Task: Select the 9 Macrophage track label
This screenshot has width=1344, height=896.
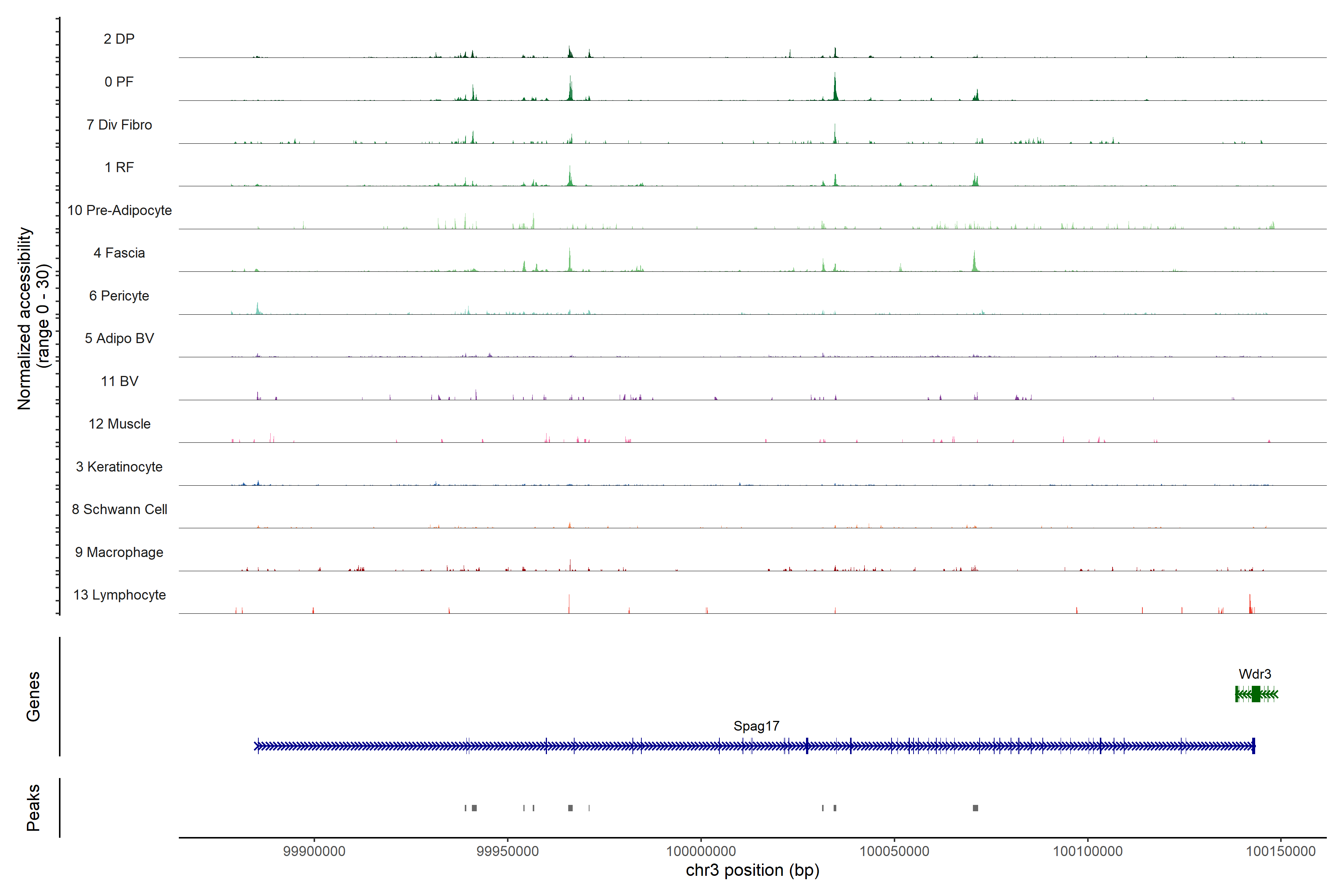Action: pyautogui.click(x=119, y=552)
